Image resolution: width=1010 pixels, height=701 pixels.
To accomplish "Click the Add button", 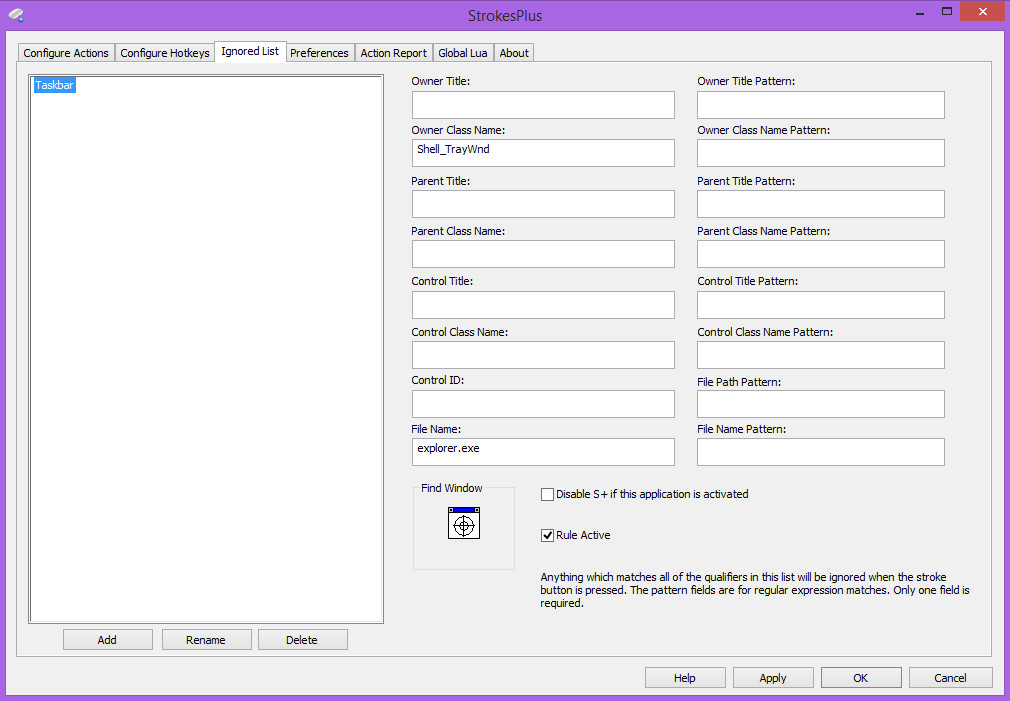I will point(108,640).
